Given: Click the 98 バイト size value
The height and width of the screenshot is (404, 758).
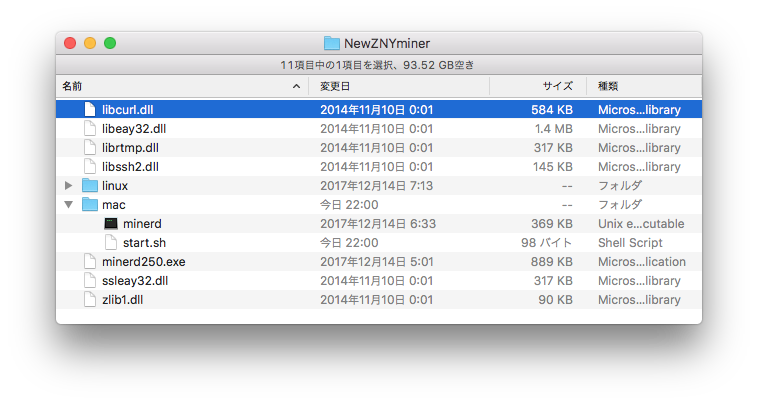Looking at the screenshot, I should (x=546, y=243).
